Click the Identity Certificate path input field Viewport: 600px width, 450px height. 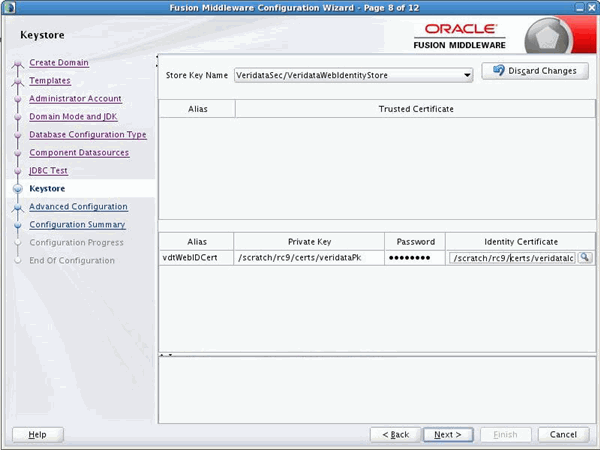point(512,258)
